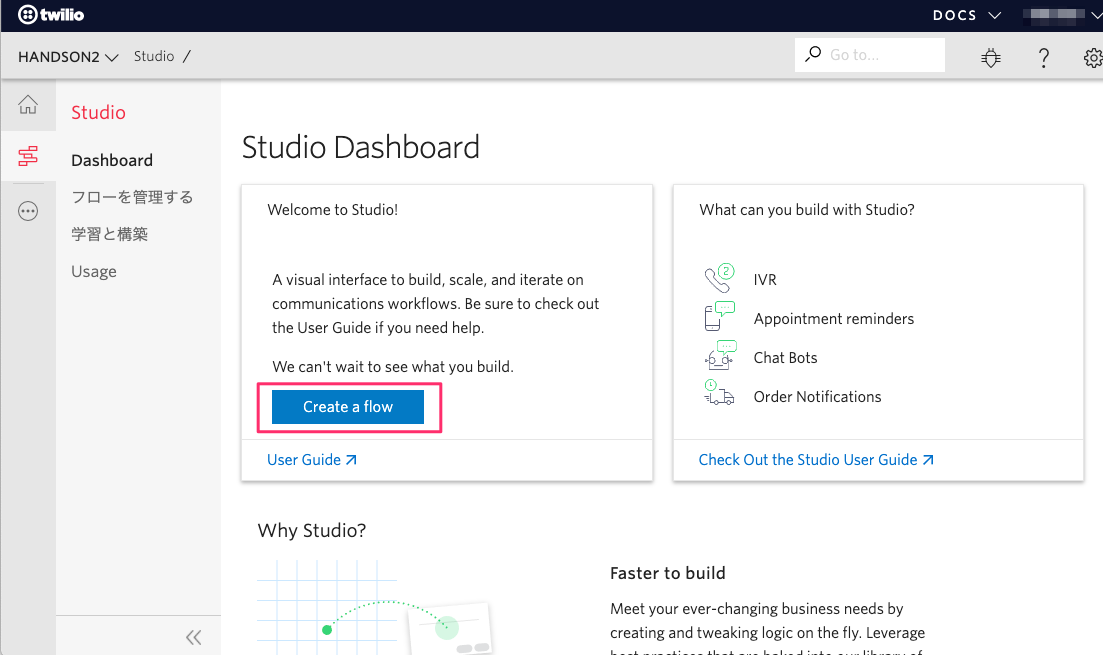The image size is (1103, 655).
Task: Click Order Notifications text
Action: click(817, 397)
